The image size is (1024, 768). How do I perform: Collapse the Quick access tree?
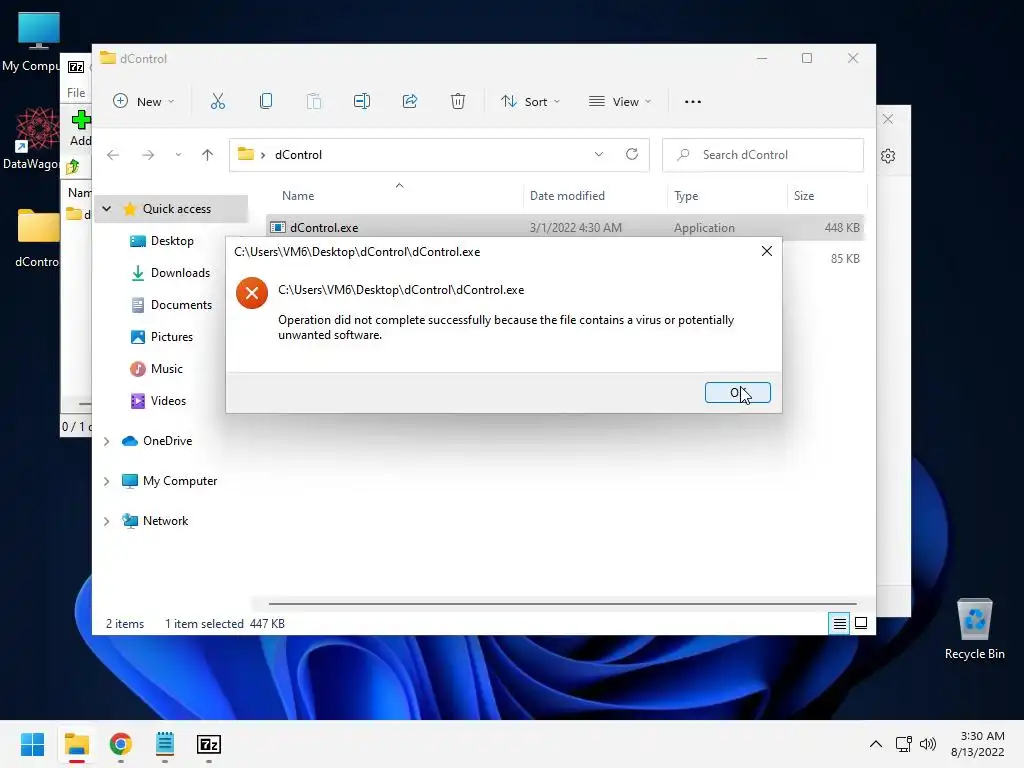click(x=106, y=209)
